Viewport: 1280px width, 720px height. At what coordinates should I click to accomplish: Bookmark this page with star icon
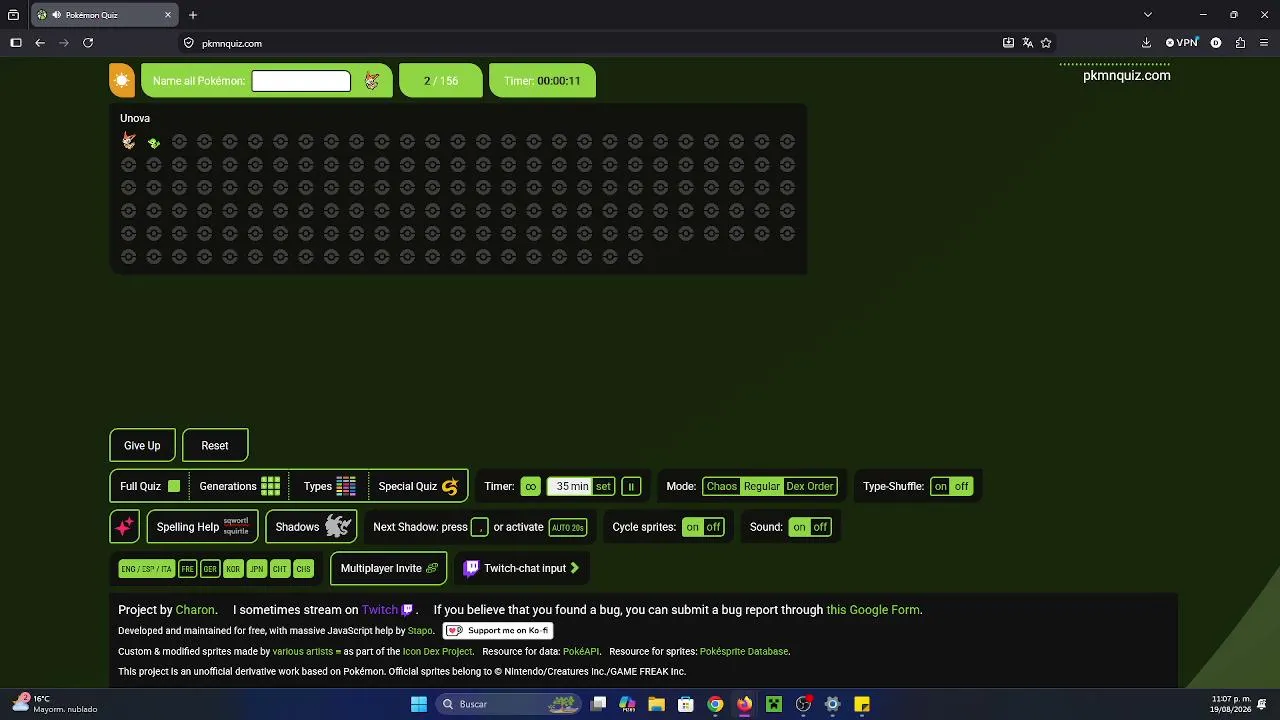(x=1046, y=43)
